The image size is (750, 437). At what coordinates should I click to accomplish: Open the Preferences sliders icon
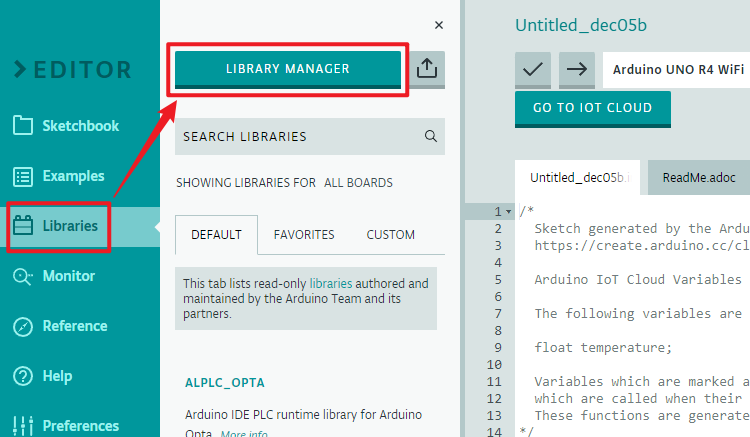[23, 426]
